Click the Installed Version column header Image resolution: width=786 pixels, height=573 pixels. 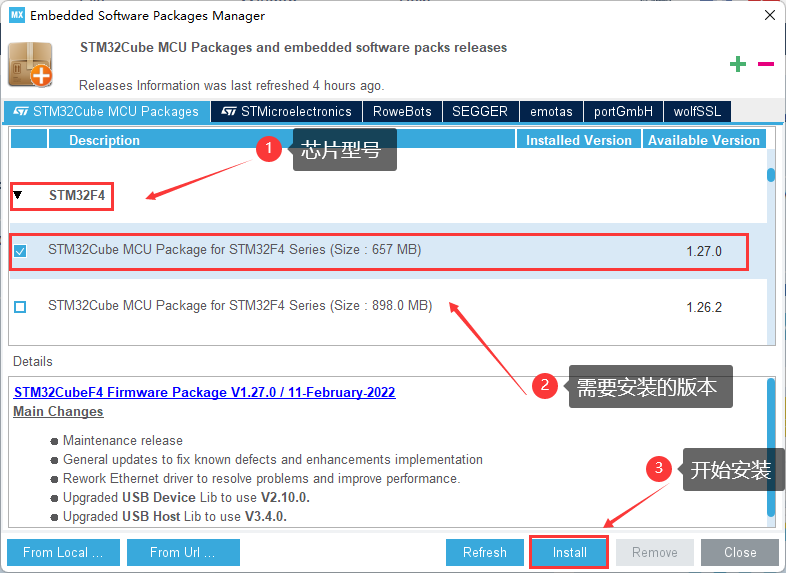point(578,140)
